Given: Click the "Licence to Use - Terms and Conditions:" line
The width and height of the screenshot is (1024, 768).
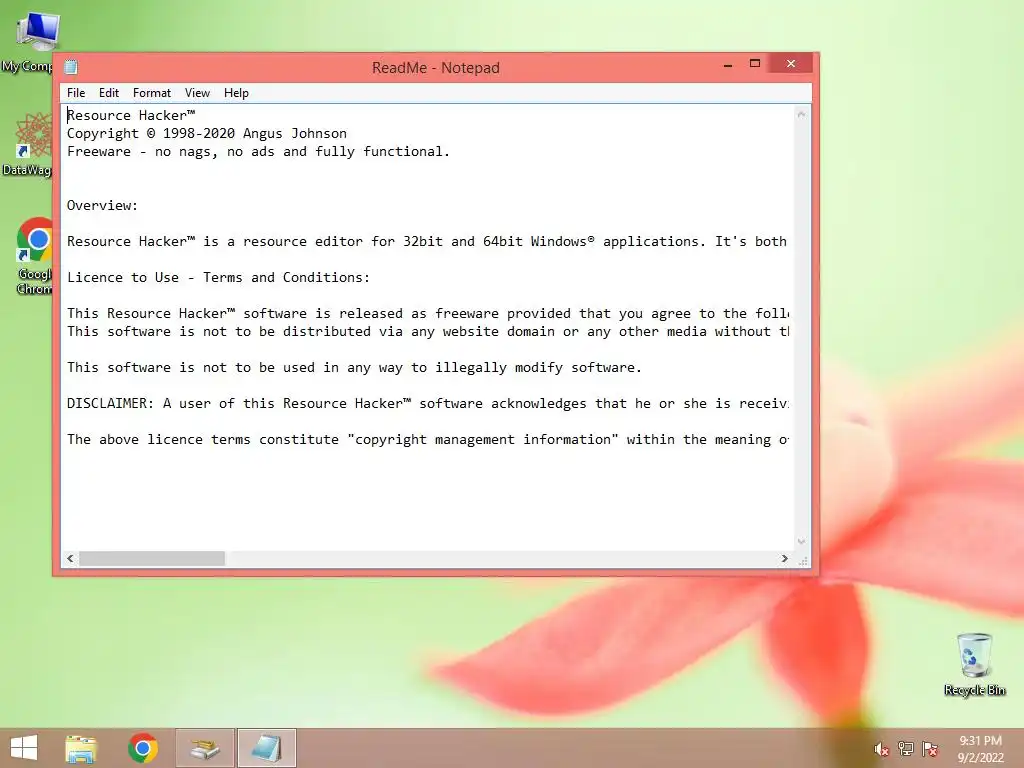Looking at the screenshot, I should 218,277.
